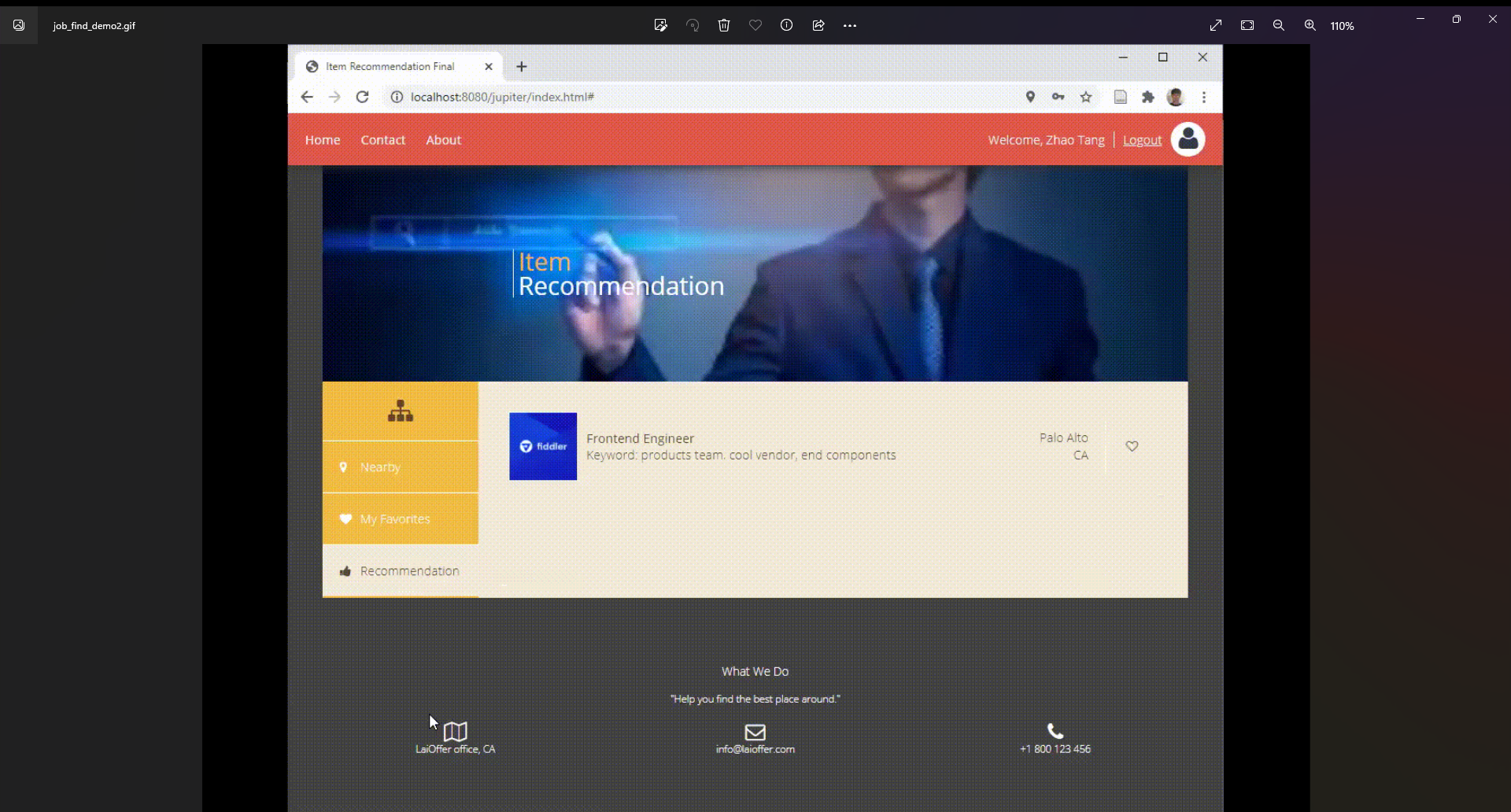Open My Favorites in the sidebar

click(x=401, y=519)
